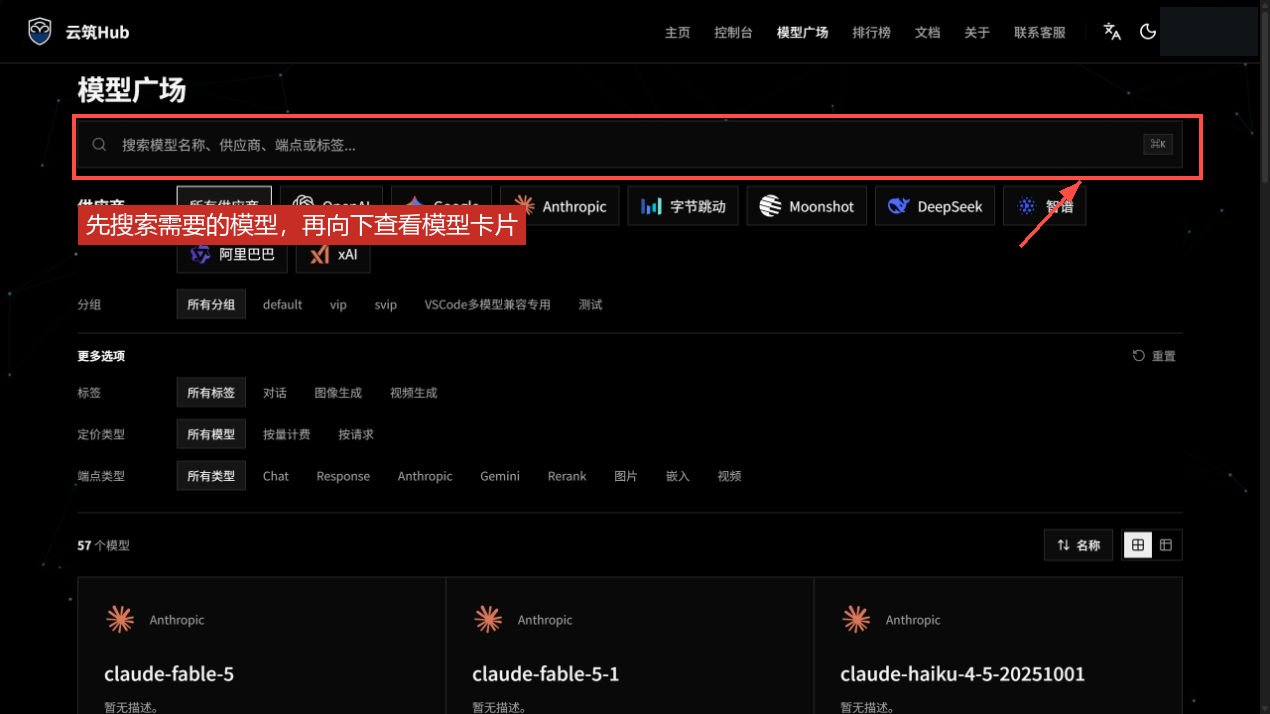Screen dimensions: 1270x714
Task: Click Anthropic icon on claude-fable-5 card
Action: pos(120,620)
